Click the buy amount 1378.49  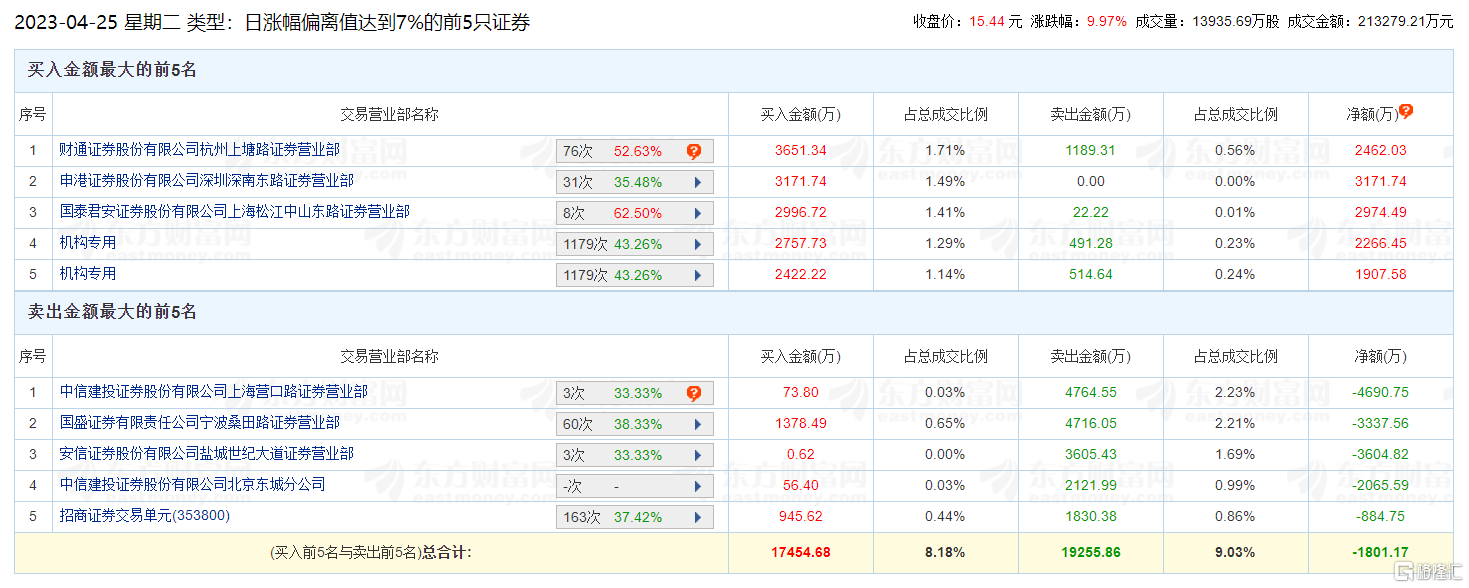[801, 424]
